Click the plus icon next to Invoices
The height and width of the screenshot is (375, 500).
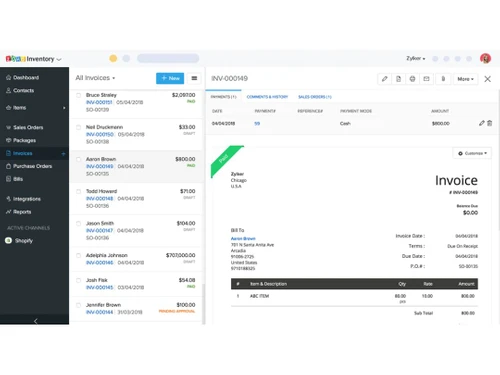(x=63, y=154)
